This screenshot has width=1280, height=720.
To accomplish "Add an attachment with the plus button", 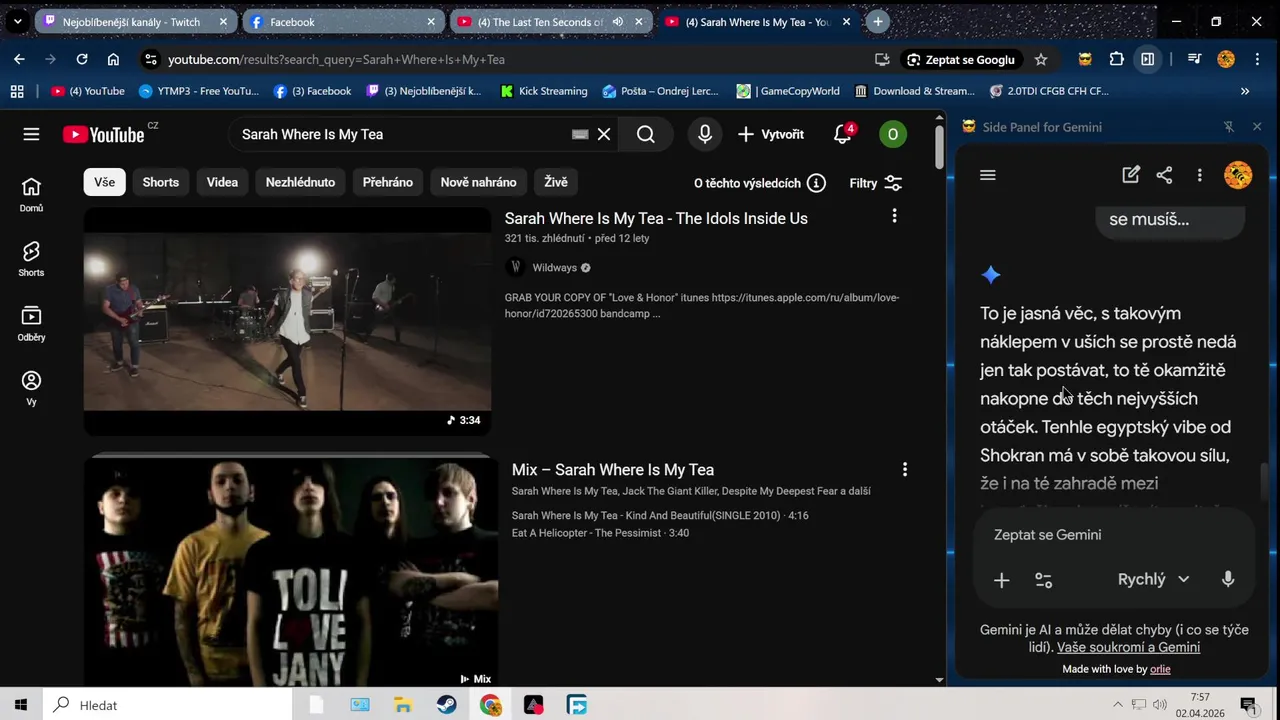I will tap(1001, 580).
